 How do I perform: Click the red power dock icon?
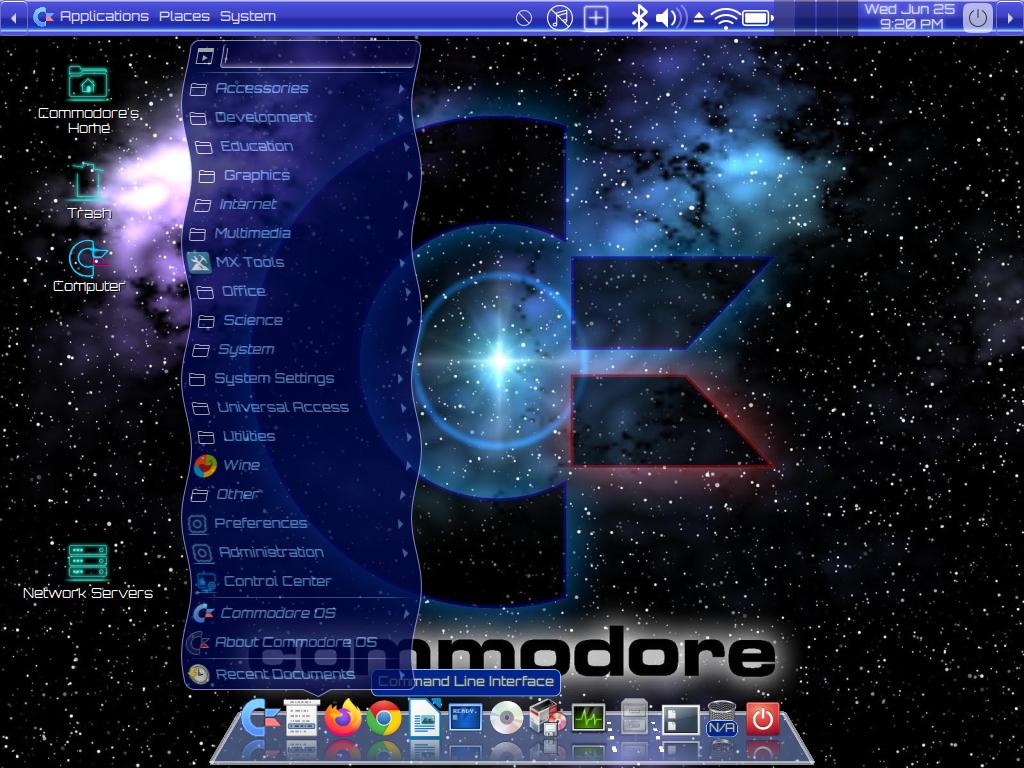coord(763,719)
